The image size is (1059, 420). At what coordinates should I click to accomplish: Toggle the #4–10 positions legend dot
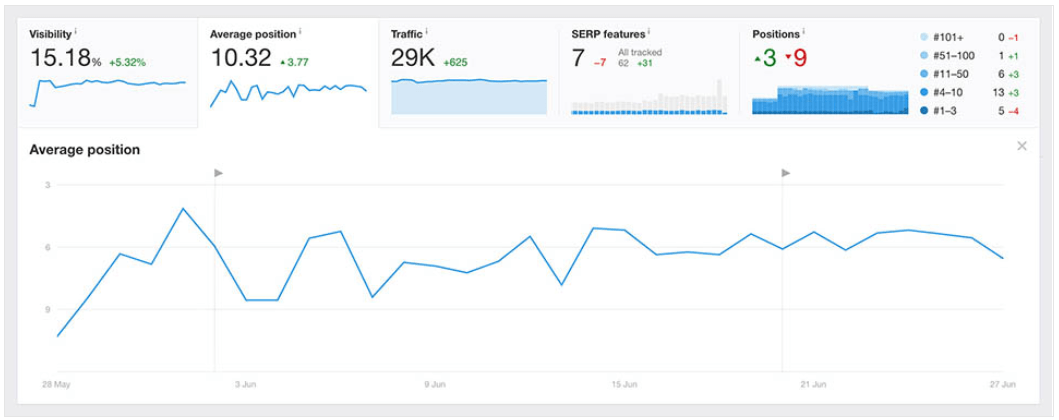click(924, 92)
